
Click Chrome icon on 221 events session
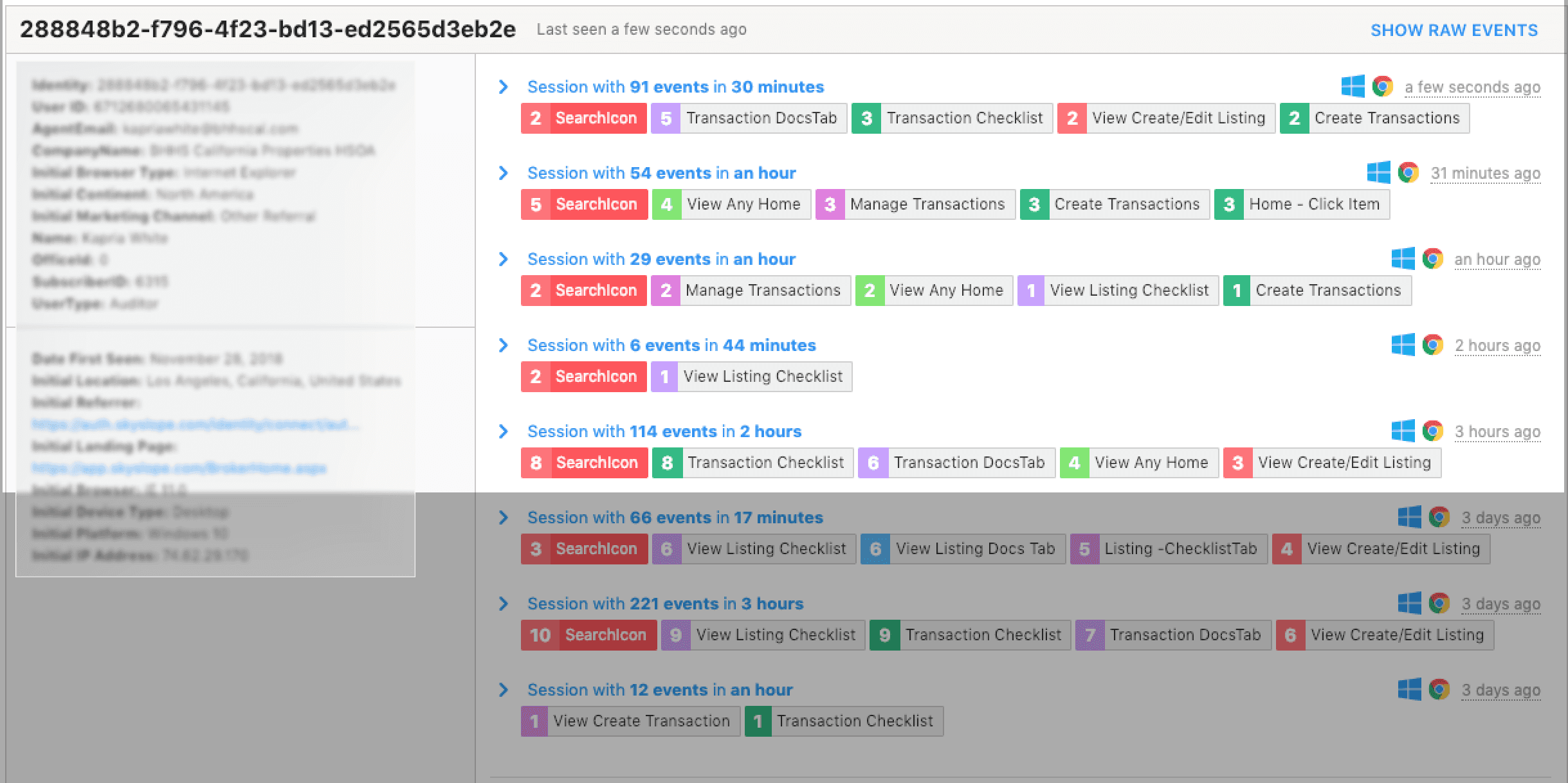(x=1439, y=603)
